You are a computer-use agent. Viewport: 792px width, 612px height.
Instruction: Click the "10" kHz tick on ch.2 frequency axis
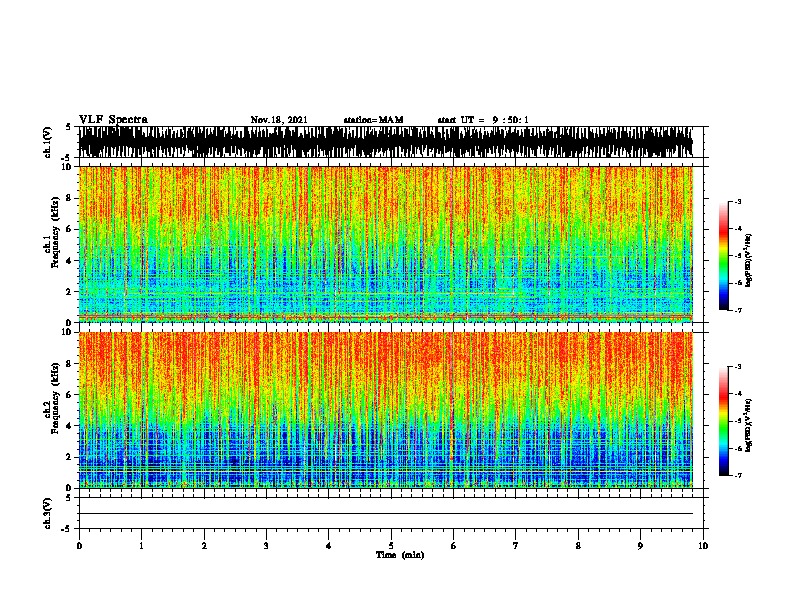(x=67, y=332)
